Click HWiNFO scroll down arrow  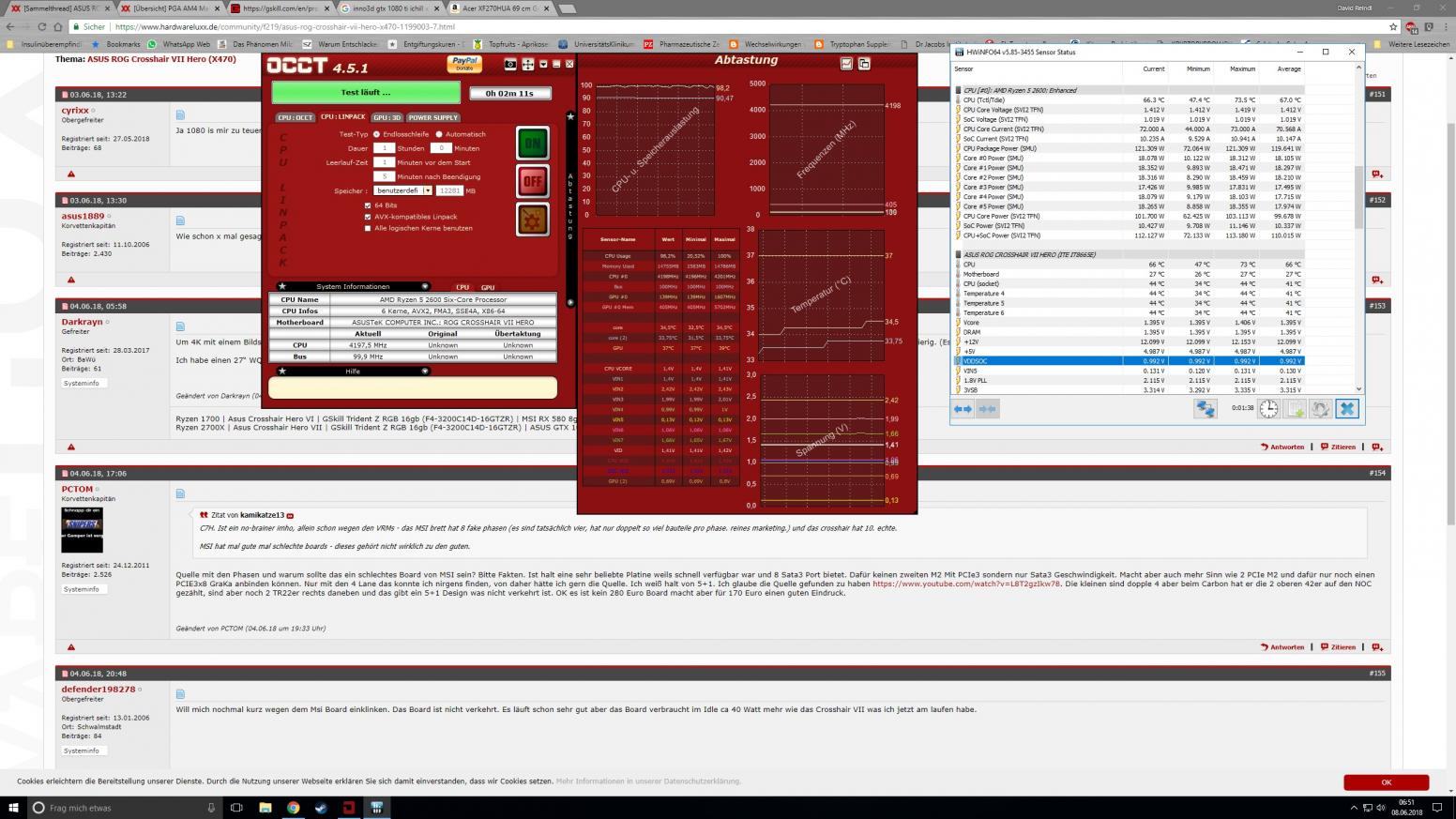(1359, 388)
